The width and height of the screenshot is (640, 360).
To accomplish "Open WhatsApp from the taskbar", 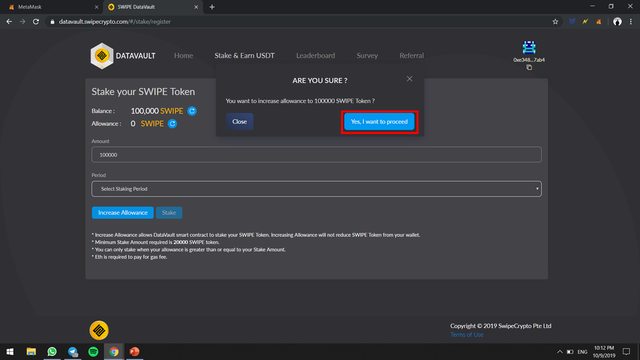I will coord(52,351).
